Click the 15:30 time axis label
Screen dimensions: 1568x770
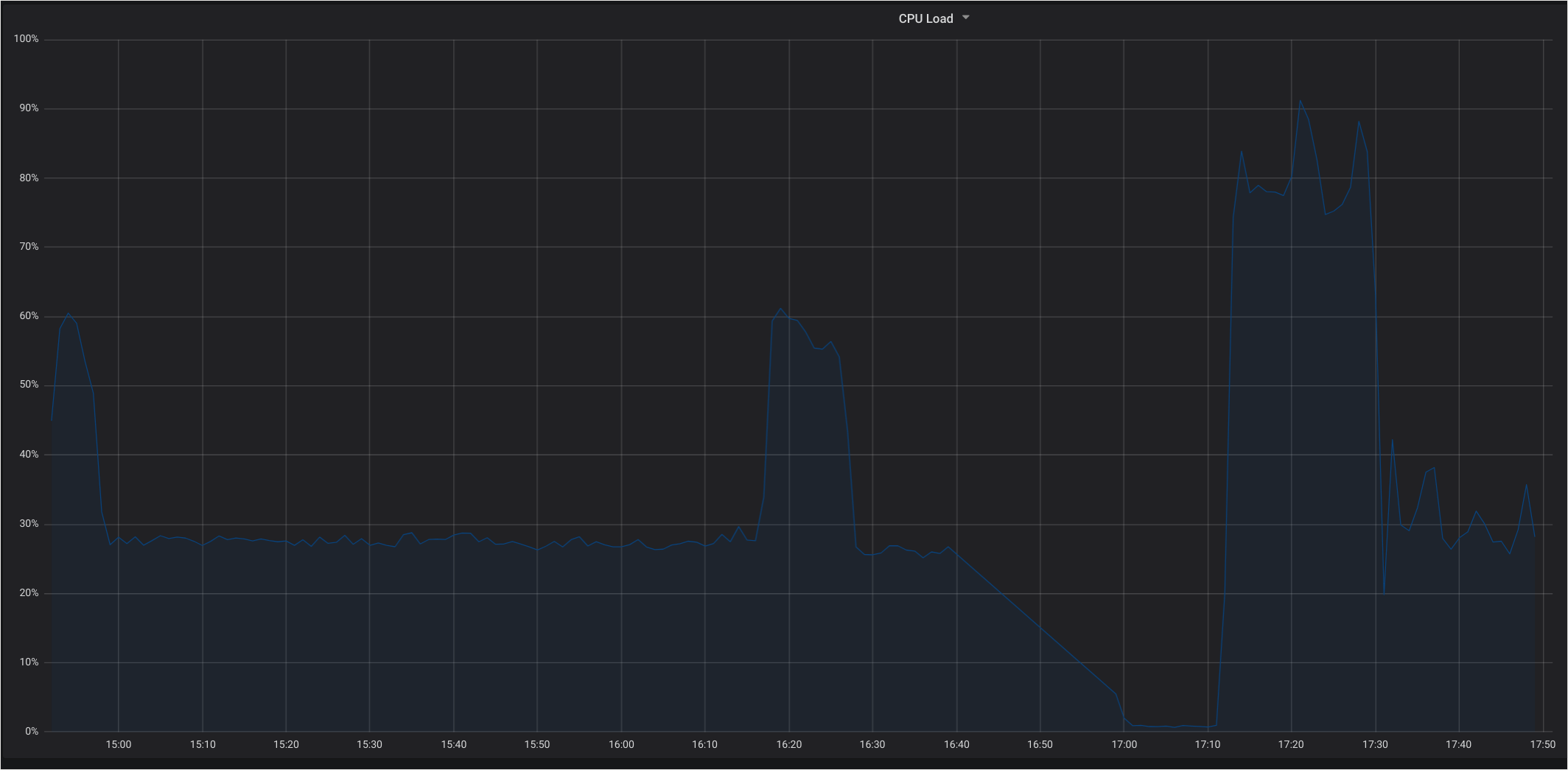[369, 744]
